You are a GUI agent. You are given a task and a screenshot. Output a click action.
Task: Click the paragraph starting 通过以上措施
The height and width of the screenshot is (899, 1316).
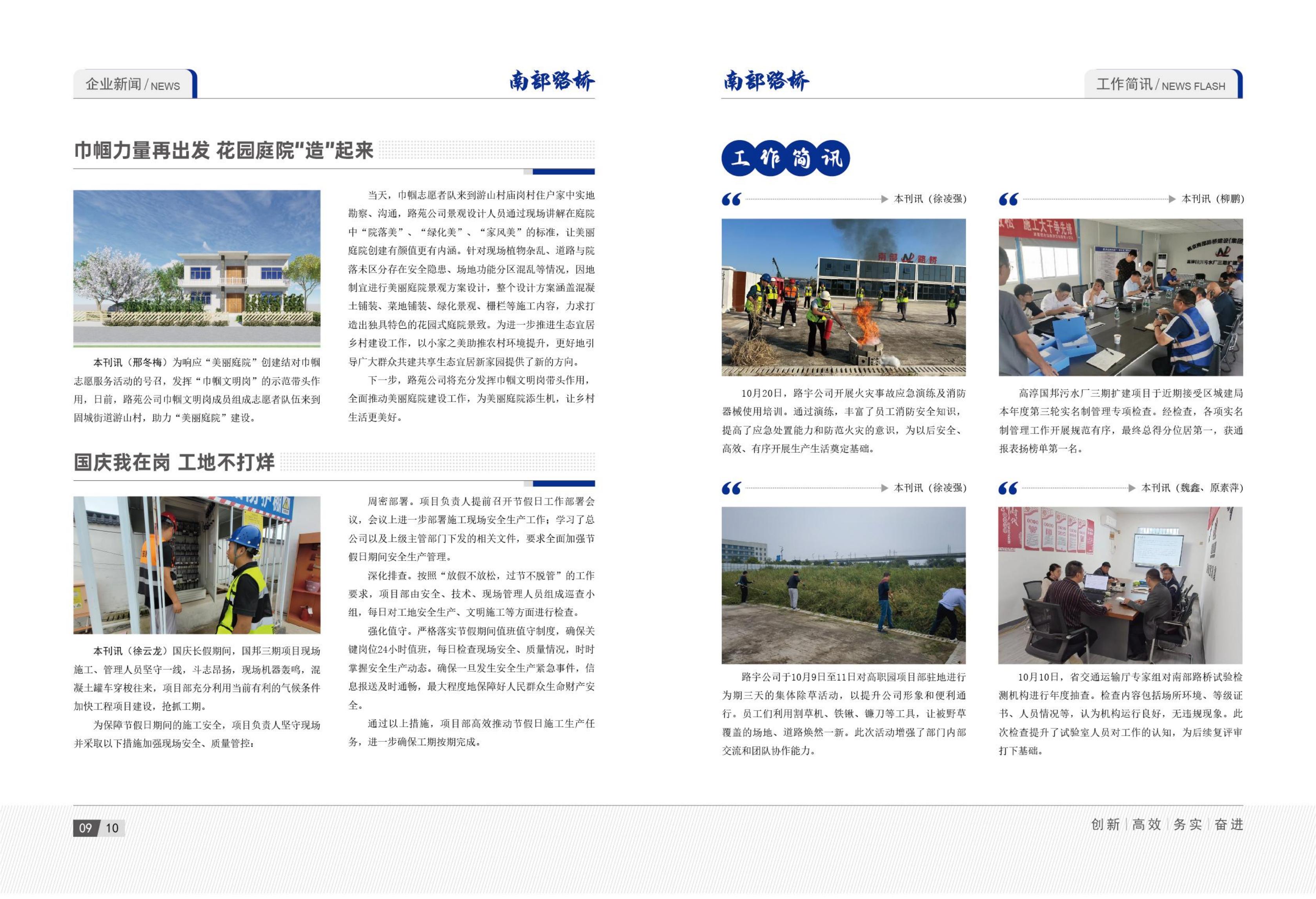click(471, 733)
